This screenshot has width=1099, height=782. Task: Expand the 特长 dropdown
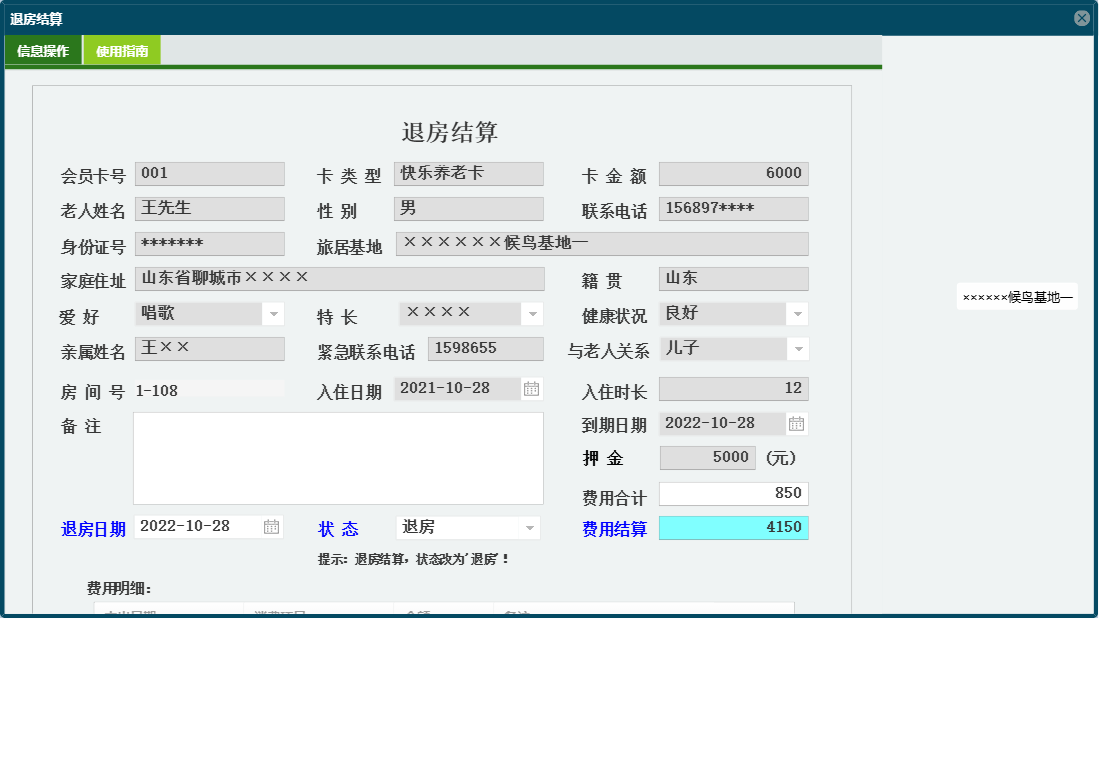(531, 313)
